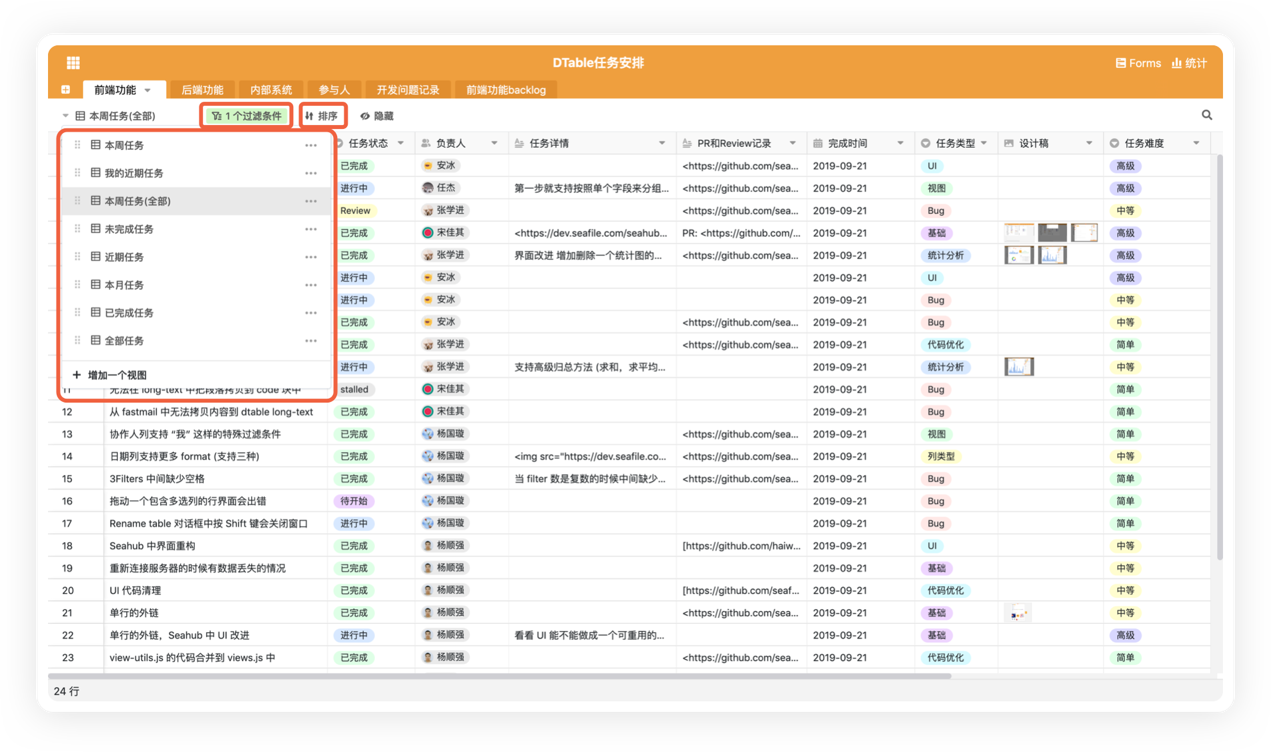The height and width of the screenshot is (752, 1271).
Task: Open options dots for 未完成任务 view
Action: pyautogui.click(x=311, y=230)
